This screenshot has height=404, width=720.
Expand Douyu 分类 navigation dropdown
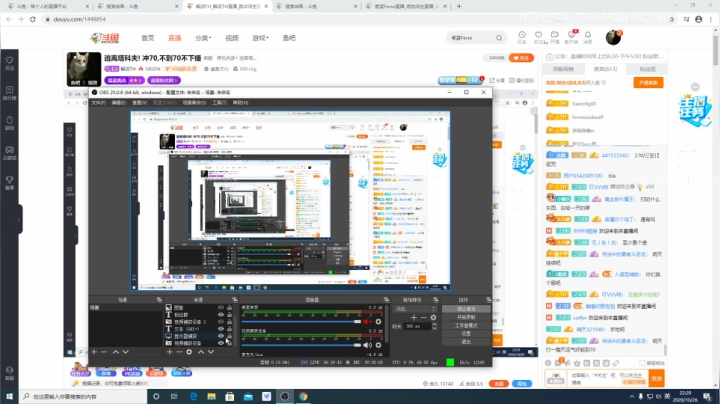(203, 38)
